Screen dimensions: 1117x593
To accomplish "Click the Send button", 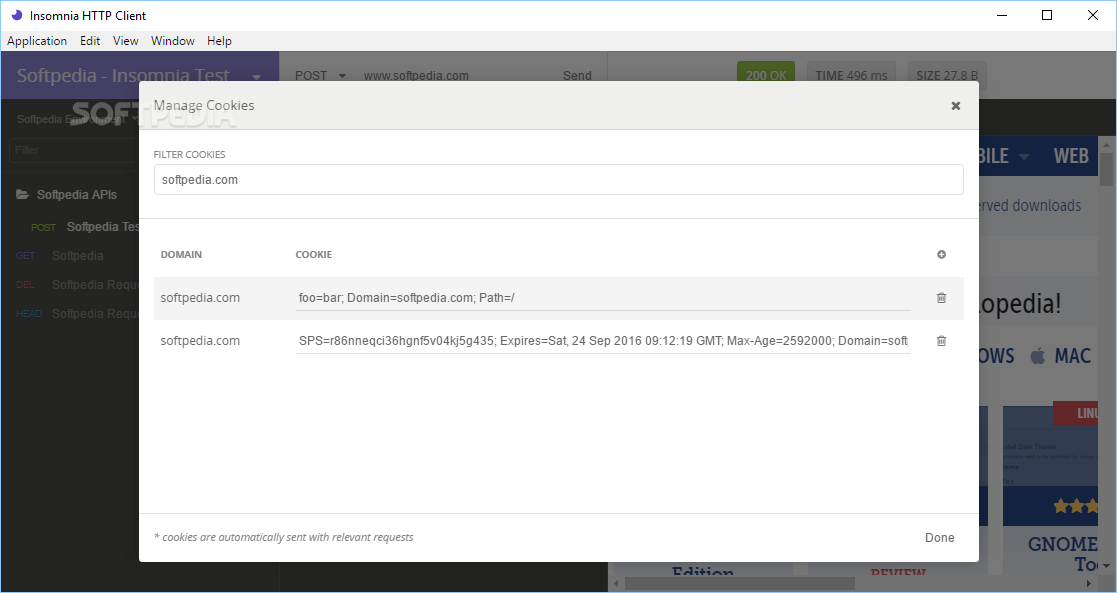I will 577,76.
